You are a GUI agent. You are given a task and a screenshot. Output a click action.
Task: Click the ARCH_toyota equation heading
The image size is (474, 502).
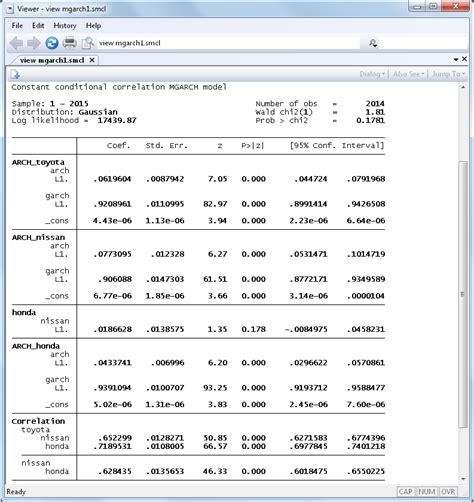pyautogui.click(x=38, y=162)
